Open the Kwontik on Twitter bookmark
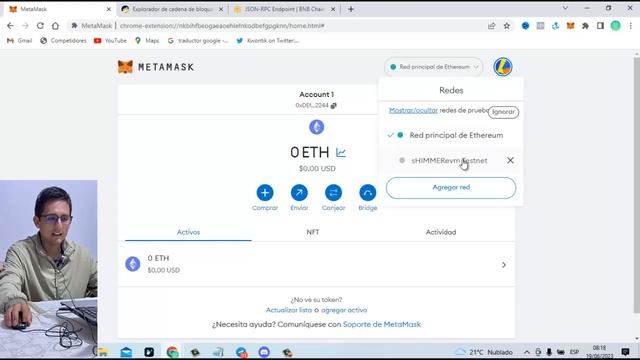Screen dimensions: 640x360 coord(268,40)
